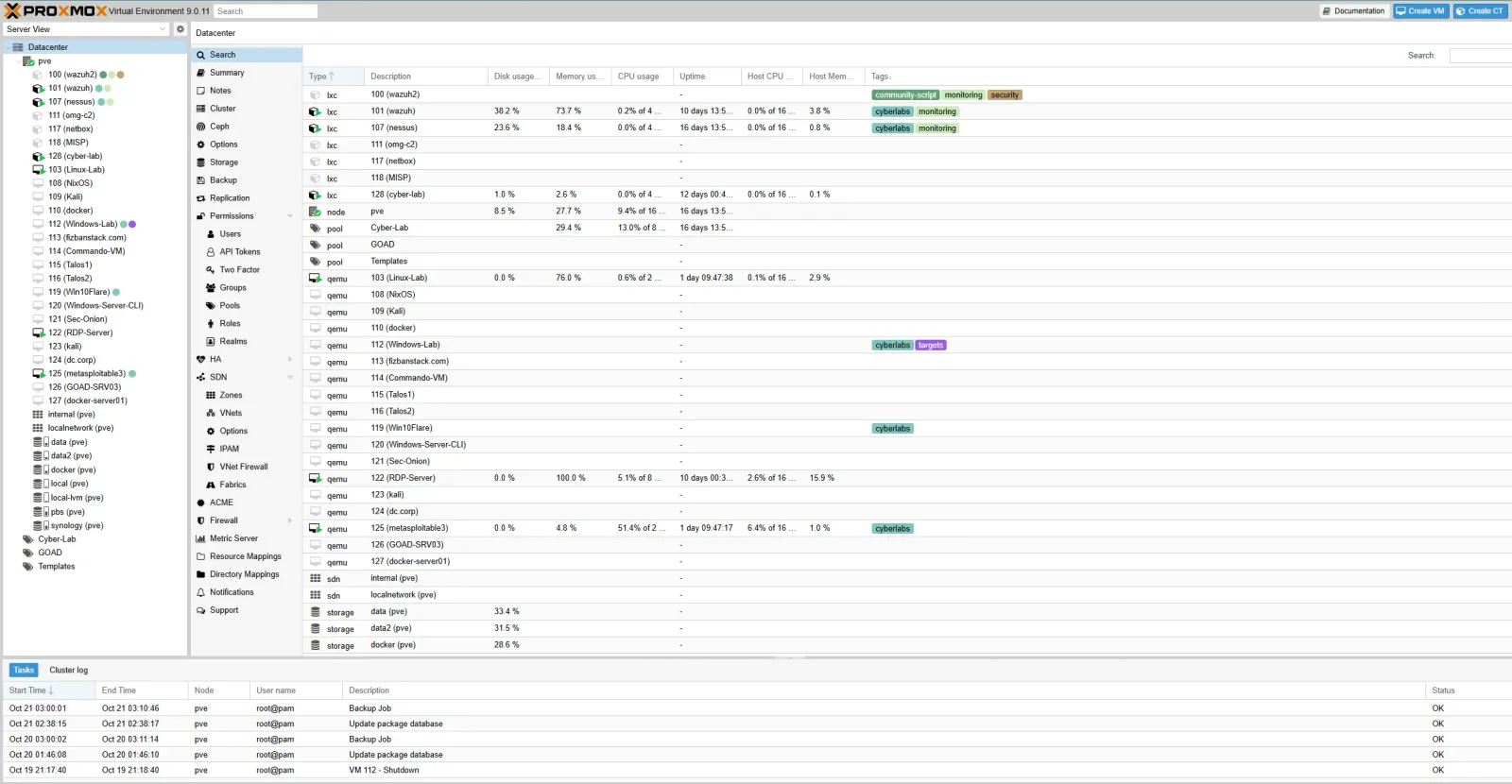Click the ACME certificate icon

tap(200, 503)
